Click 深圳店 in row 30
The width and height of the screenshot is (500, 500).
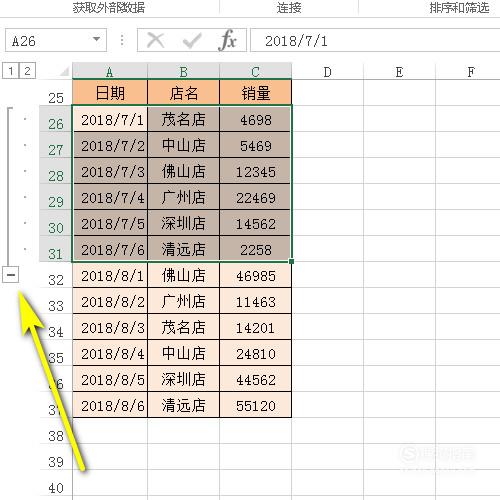183,223
